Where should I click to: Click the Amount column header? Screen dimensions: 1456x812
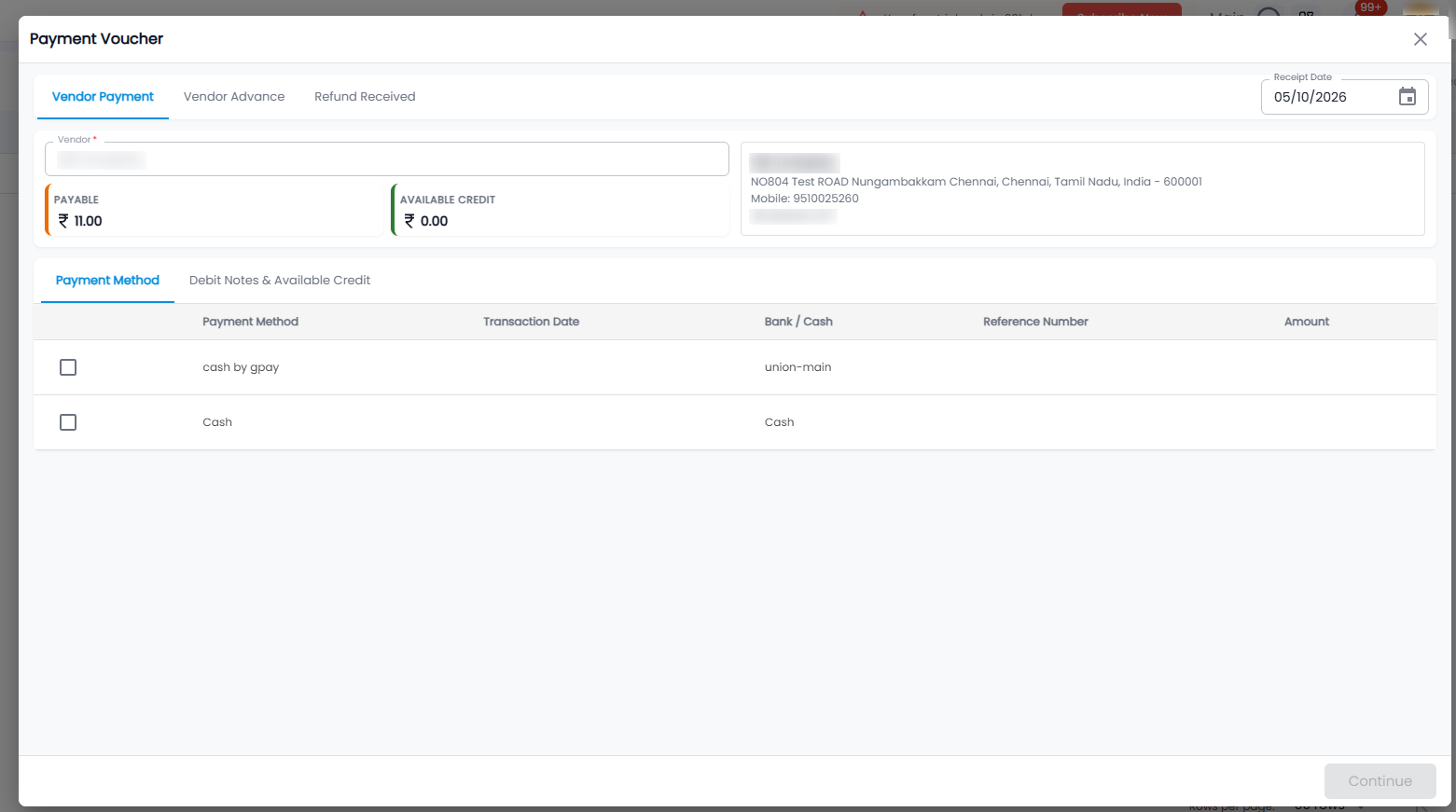(1307, 322)
